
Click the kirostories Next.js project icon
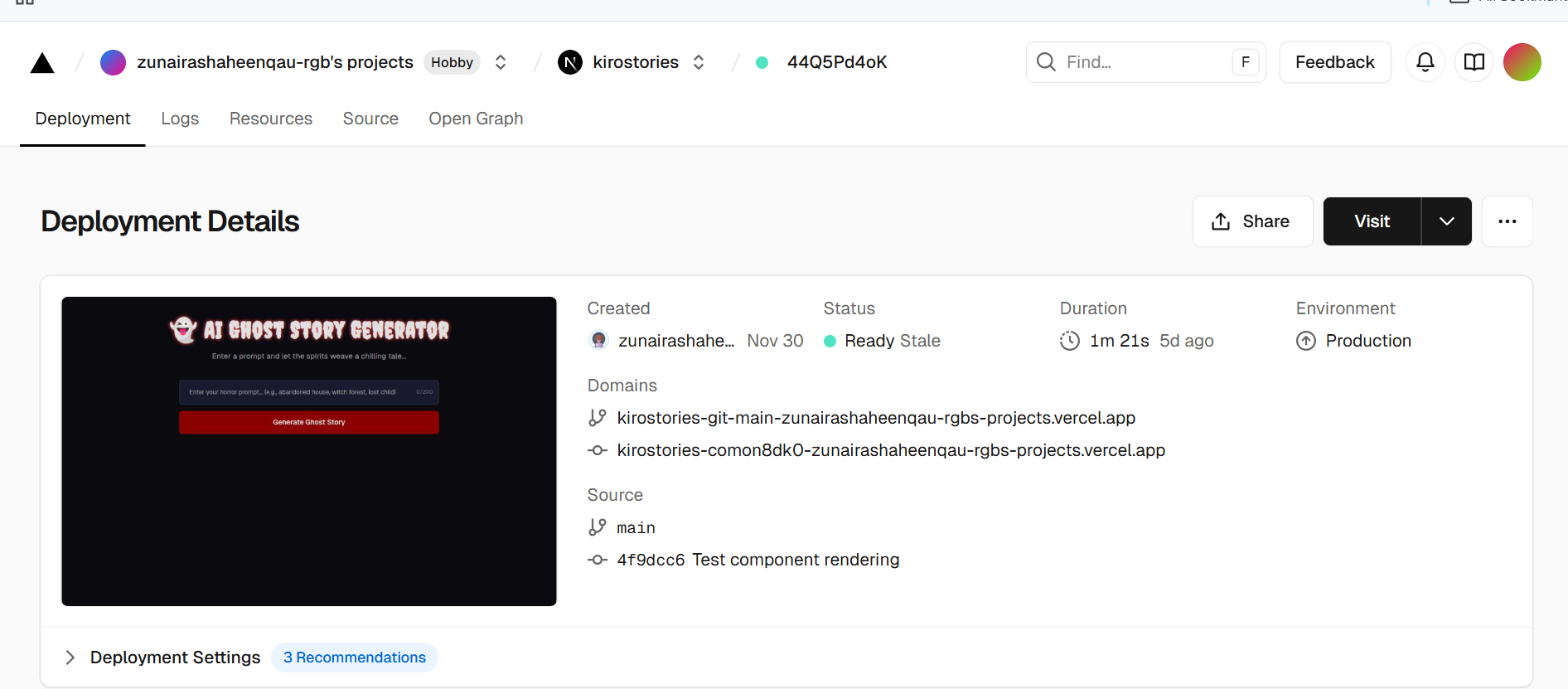pos(570,62)
